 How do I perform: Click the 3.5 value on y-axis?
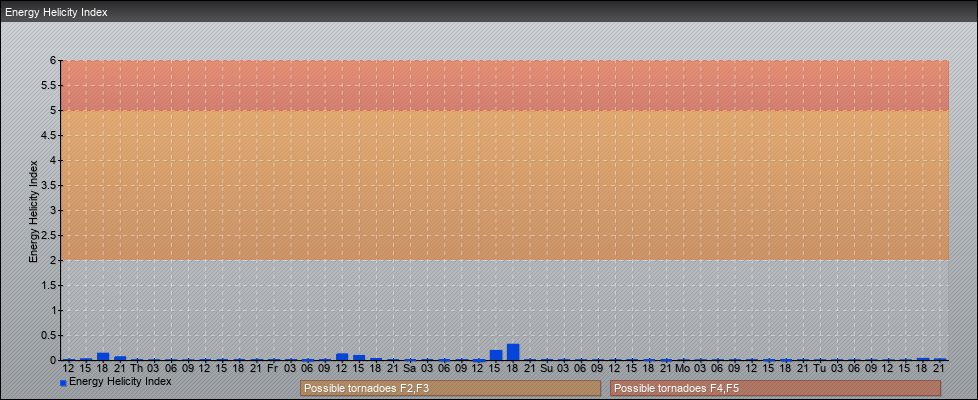point(49,185)
